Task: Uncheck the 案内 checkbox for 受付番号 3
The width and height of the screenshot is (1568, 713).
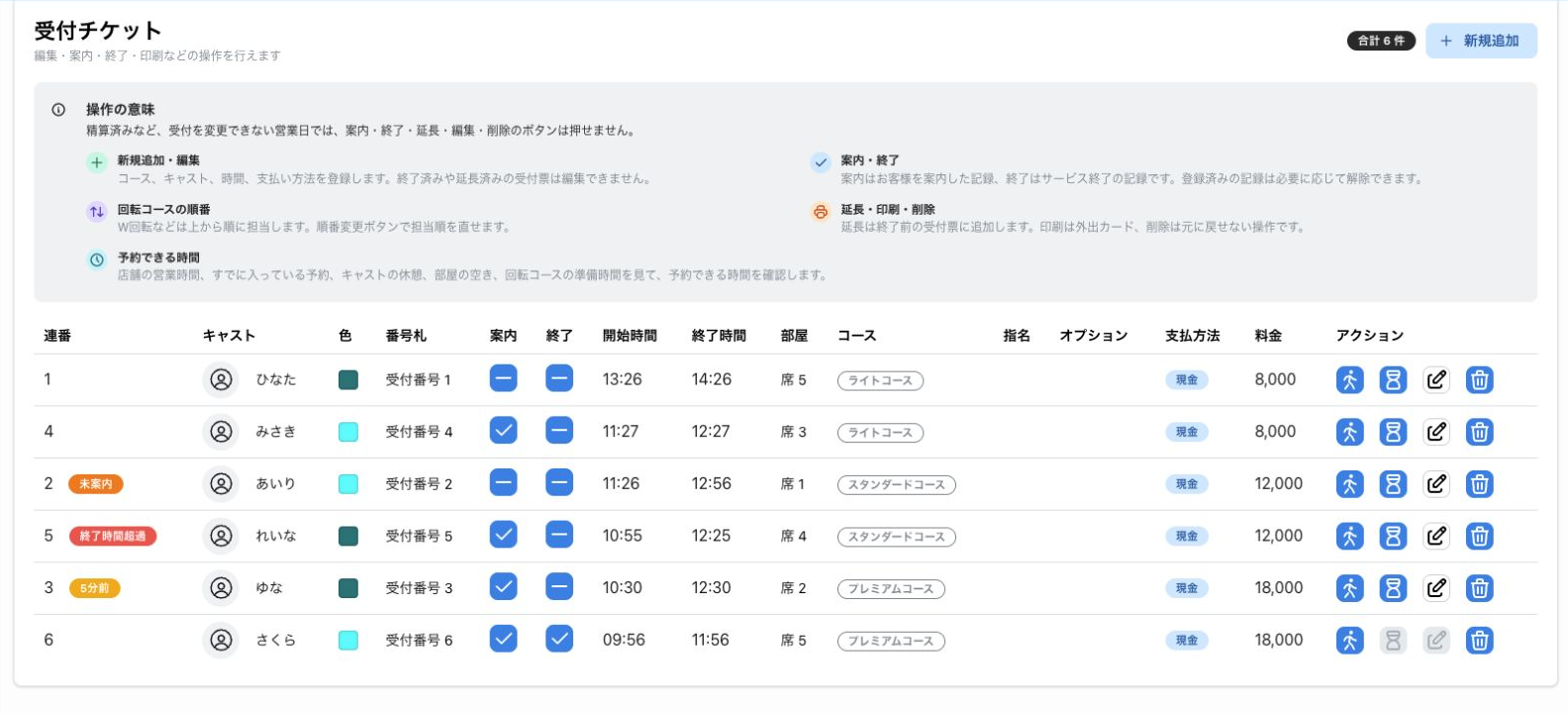Action: coord(503,587)
